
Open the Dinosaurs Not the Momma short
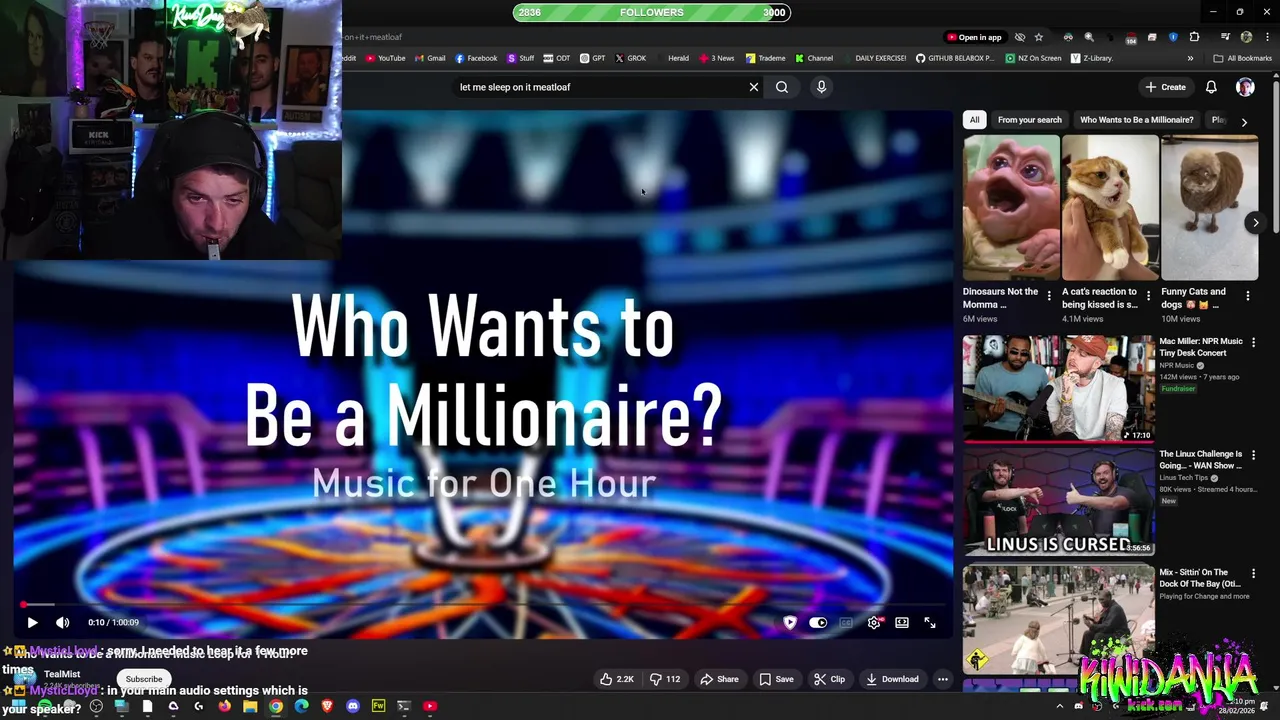click(x=1011, y=208)
